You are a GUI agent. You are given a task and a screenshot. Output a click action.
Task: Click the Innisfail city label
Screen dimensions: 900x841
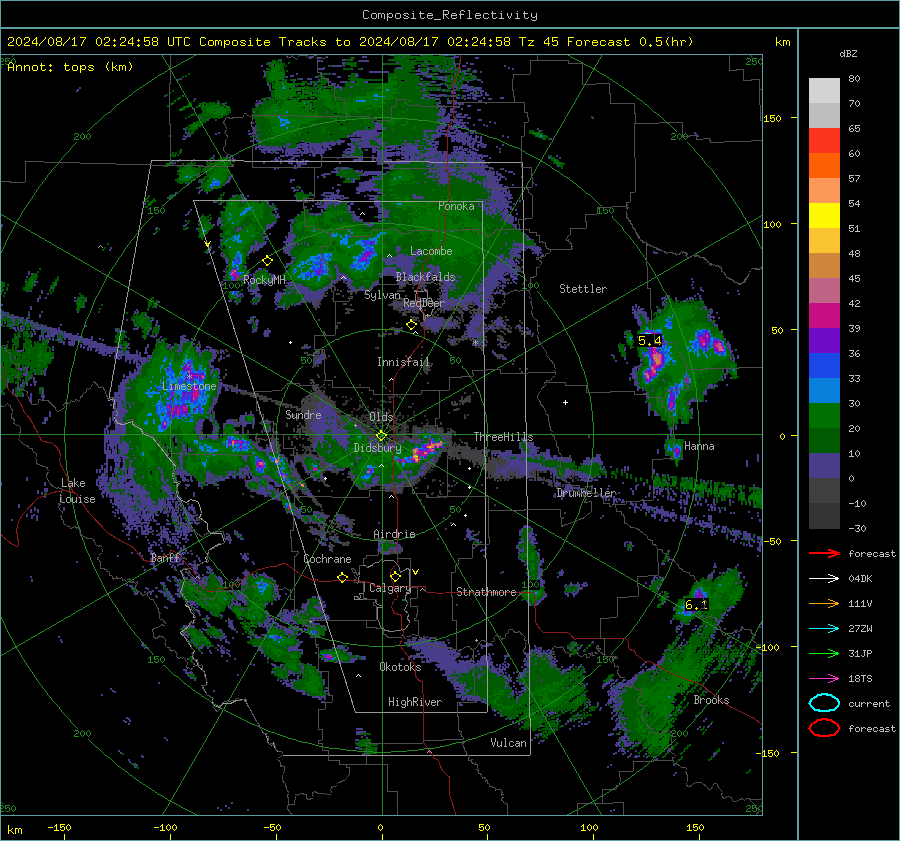point(404,362)
